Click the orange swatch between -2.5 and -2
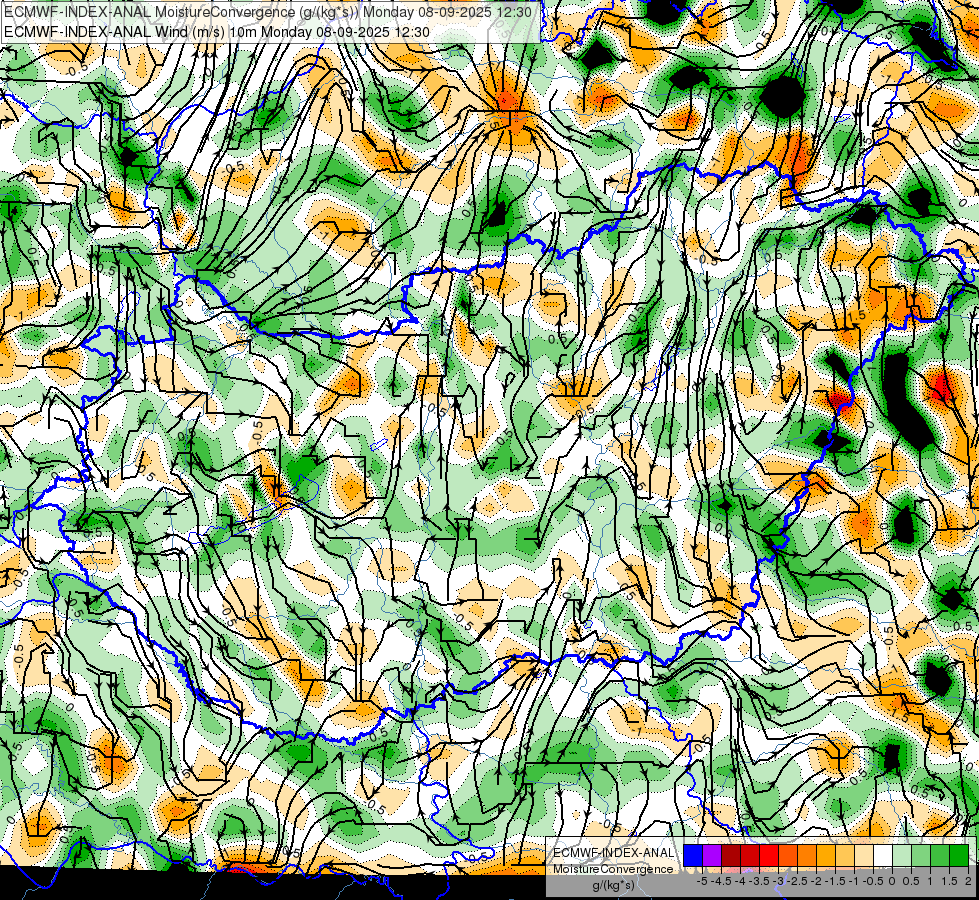The image size is (979, 900). point(807,855)
